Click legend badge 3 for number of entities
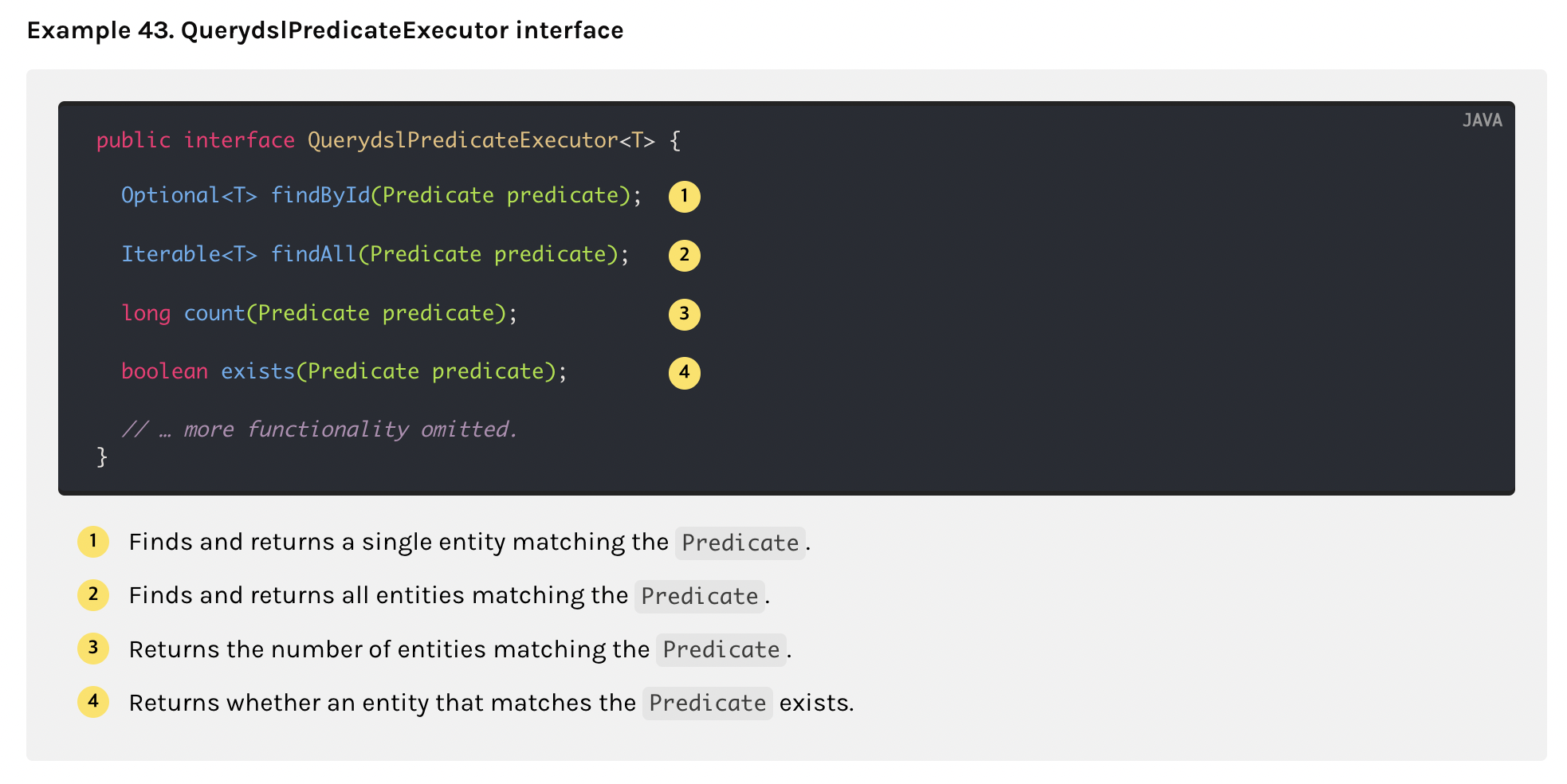 [93, 649]
